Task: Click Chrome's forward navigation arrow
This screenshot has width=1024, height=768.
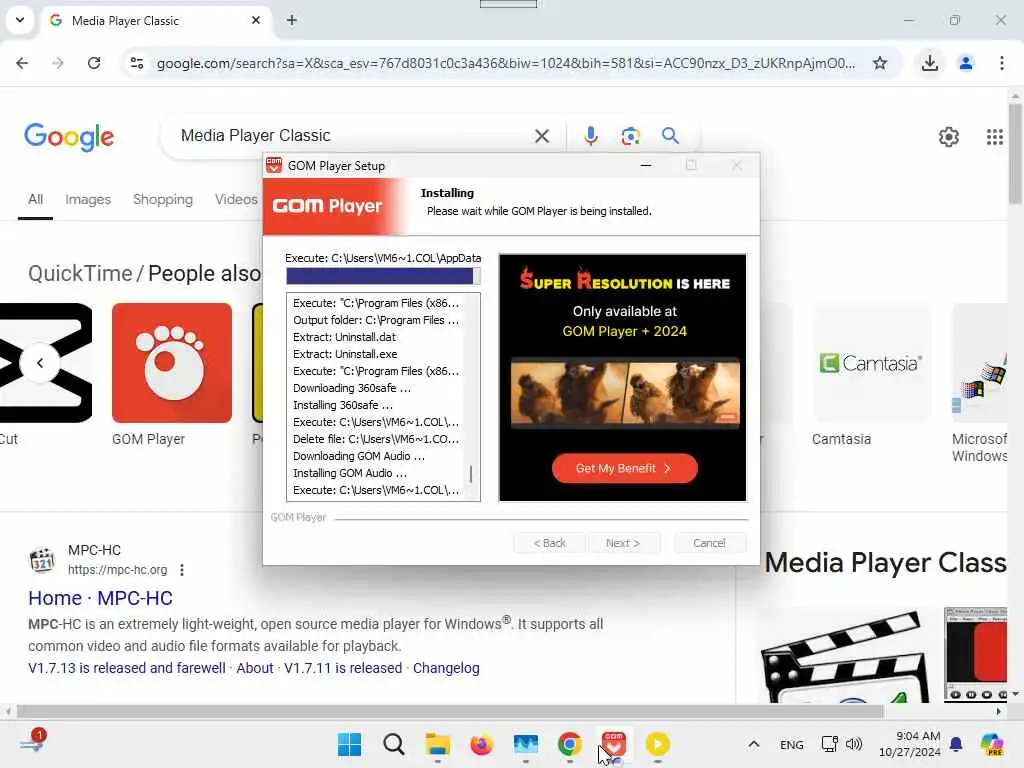Action: (x=58, y=63)
